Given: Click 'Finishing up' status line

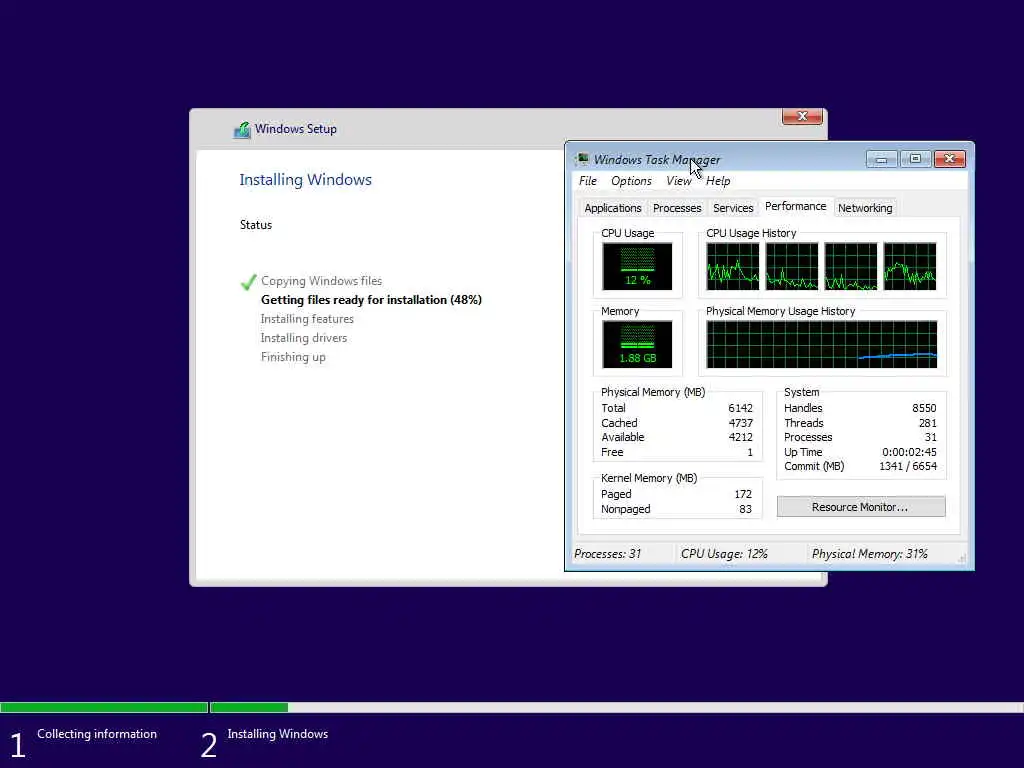Looking at the screenshot, I should click(293, 357).
